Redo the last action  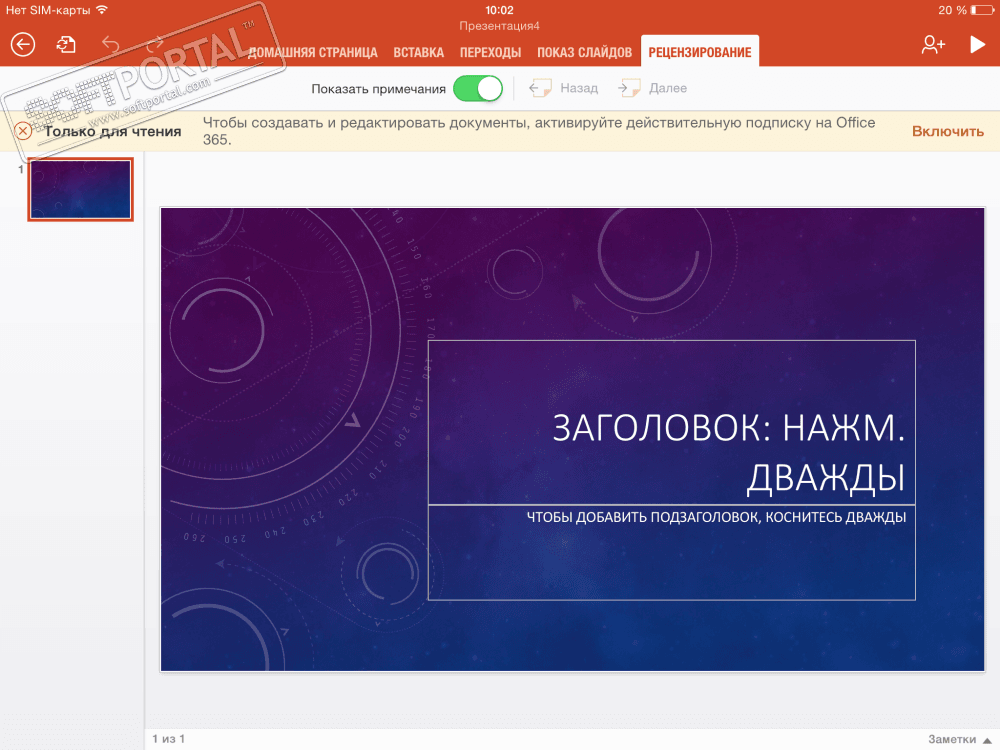pyautogui.click(x=155, y=44)
